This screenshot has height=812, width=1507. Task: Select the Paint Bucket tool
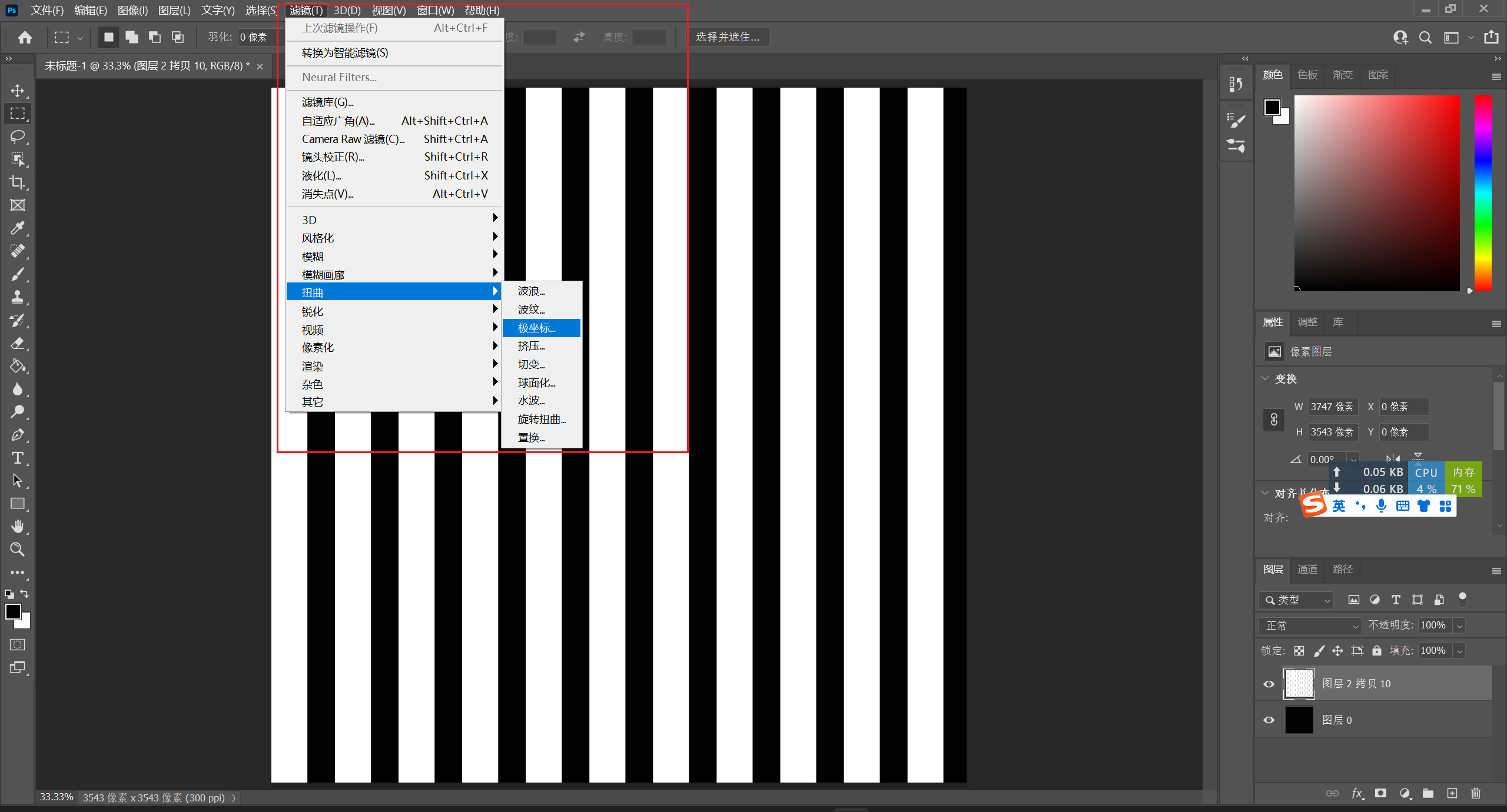(18, 366)
